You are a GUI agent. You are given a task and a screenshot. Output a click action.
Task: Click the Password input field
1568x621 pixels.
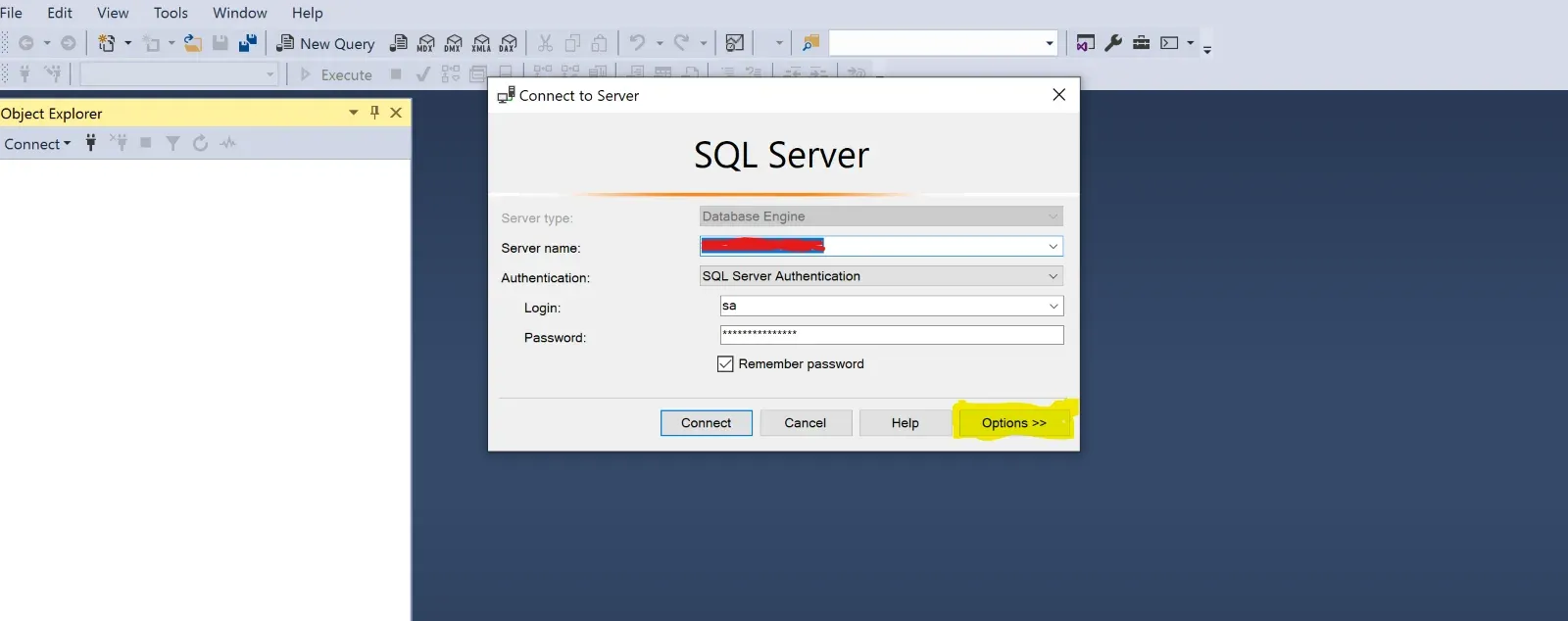(x=892, y=335)
